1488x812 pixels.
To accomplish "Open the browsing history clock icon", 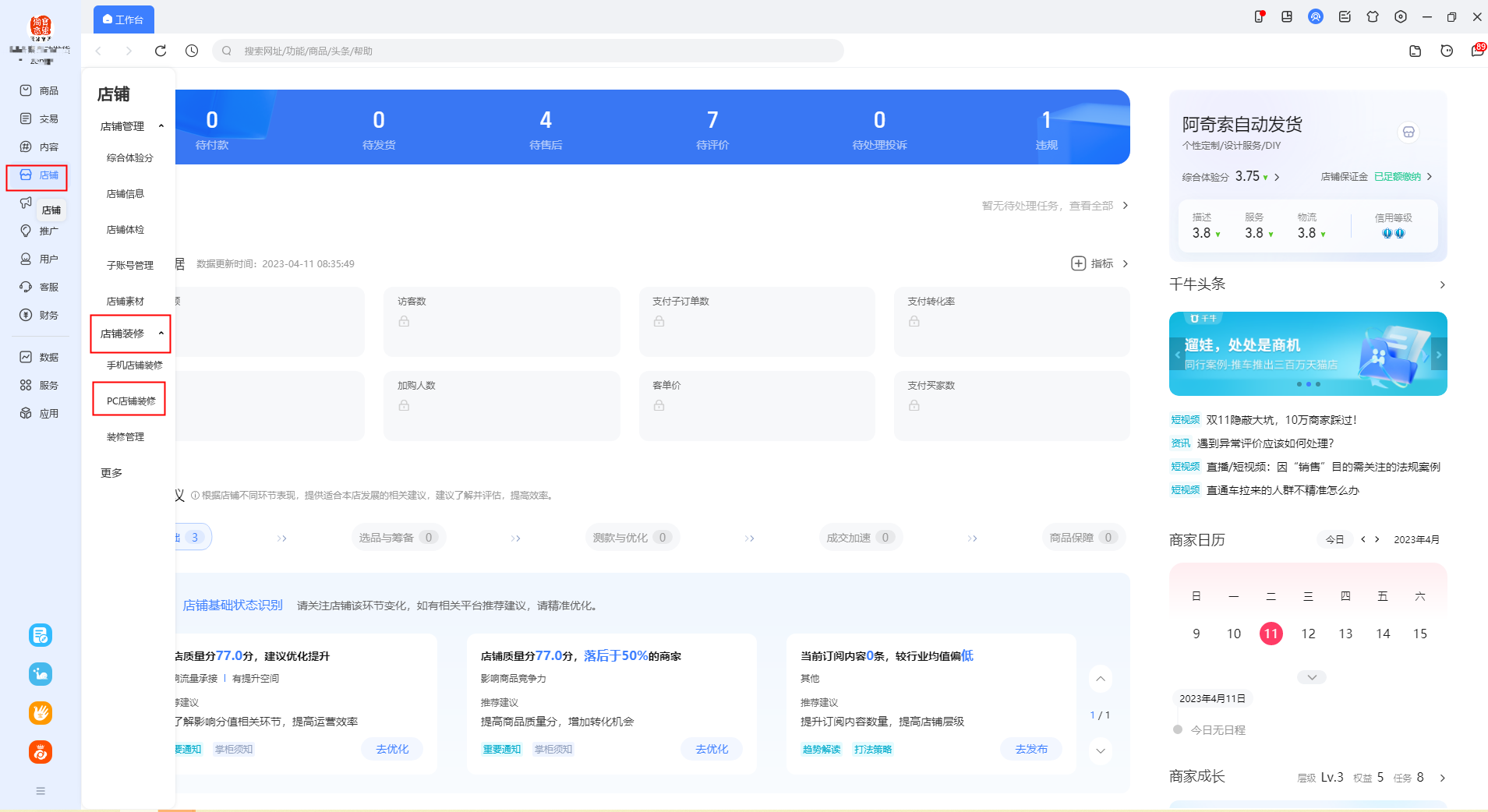I will point(192,51).
